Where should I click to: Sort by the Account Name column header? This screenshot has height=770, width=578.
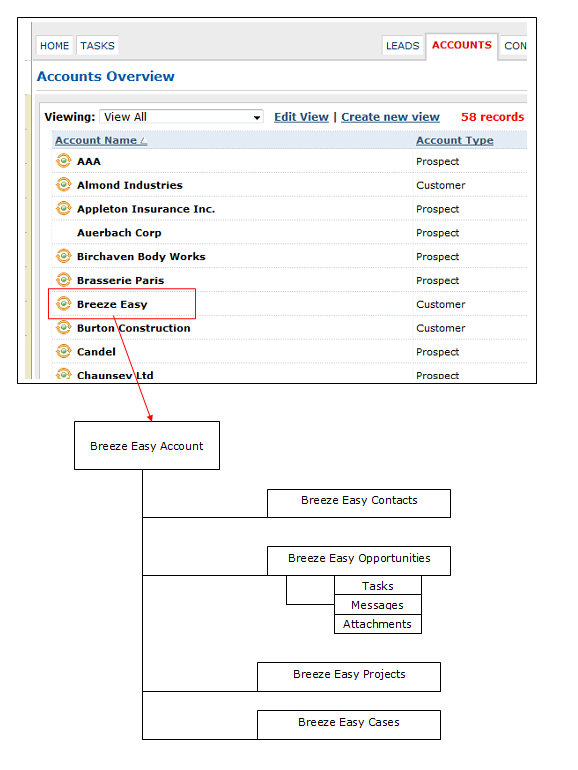tap(101, 140)
